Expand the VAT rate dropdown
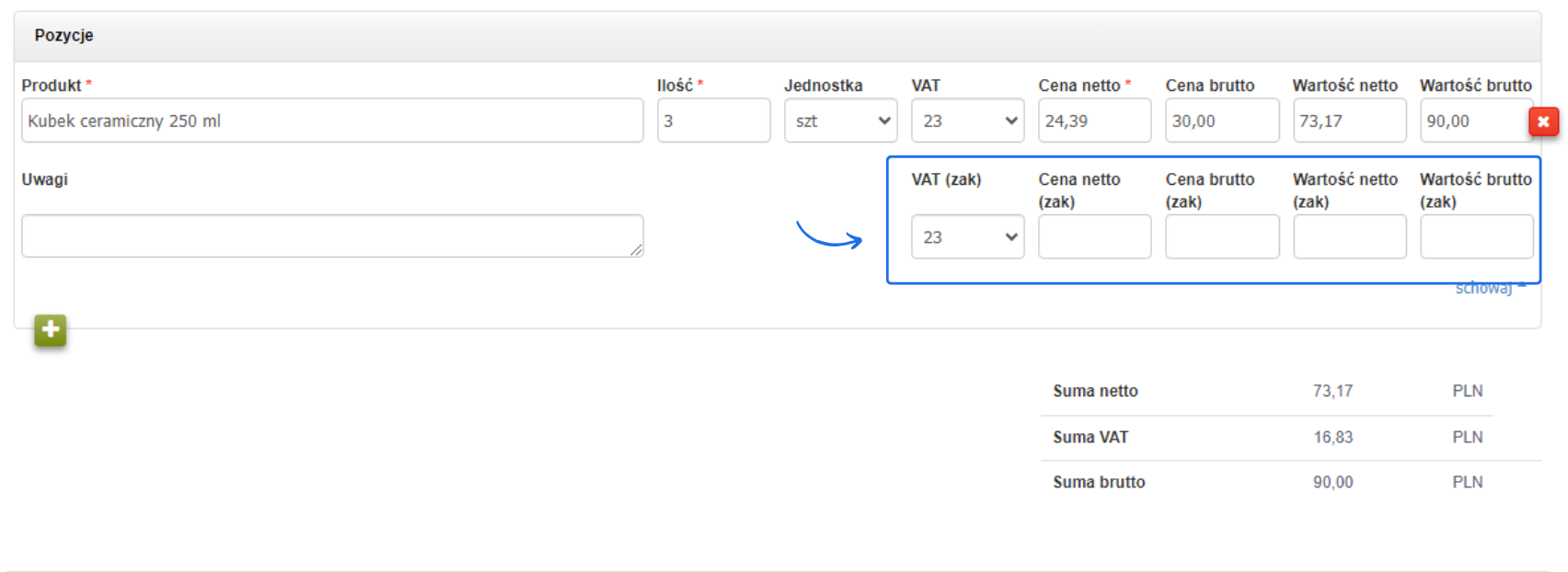 [967, 120]
